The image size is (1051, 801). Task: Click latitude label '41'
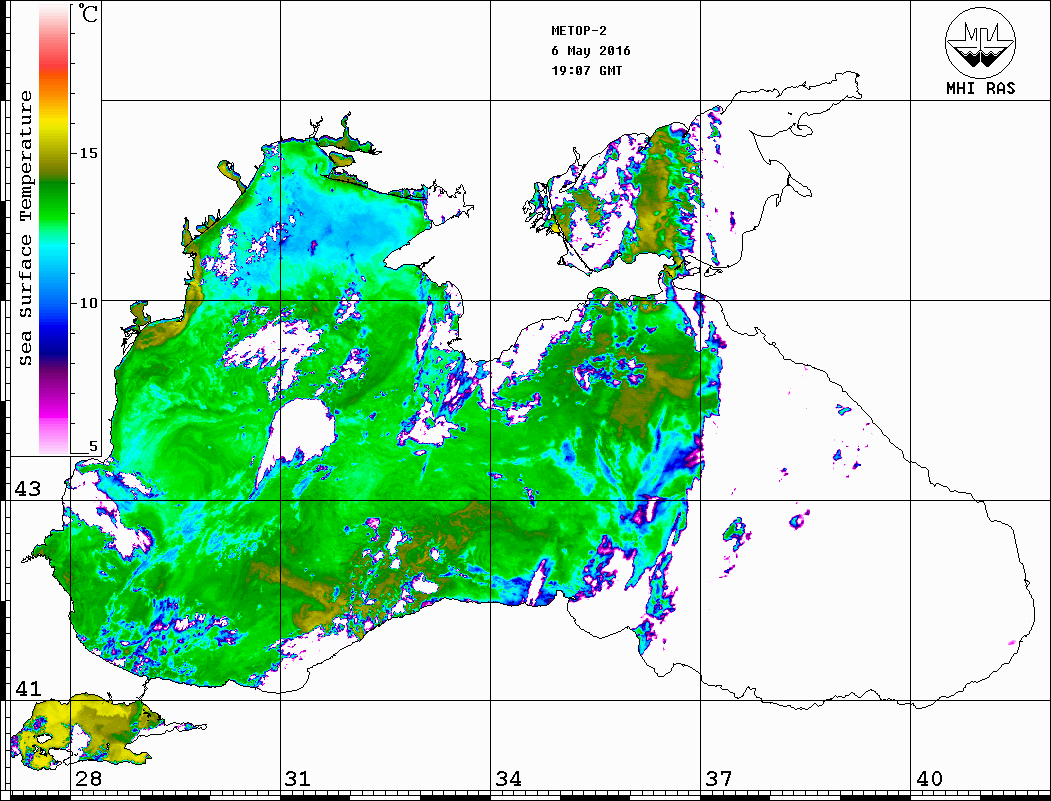tap(28, 689)
